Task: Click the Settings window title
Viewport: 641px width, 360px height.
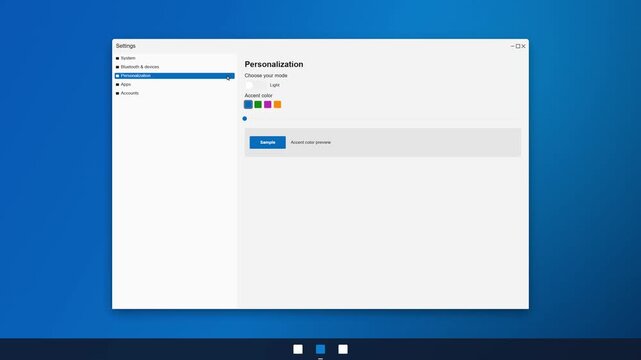Action: [x=126, y=46]
